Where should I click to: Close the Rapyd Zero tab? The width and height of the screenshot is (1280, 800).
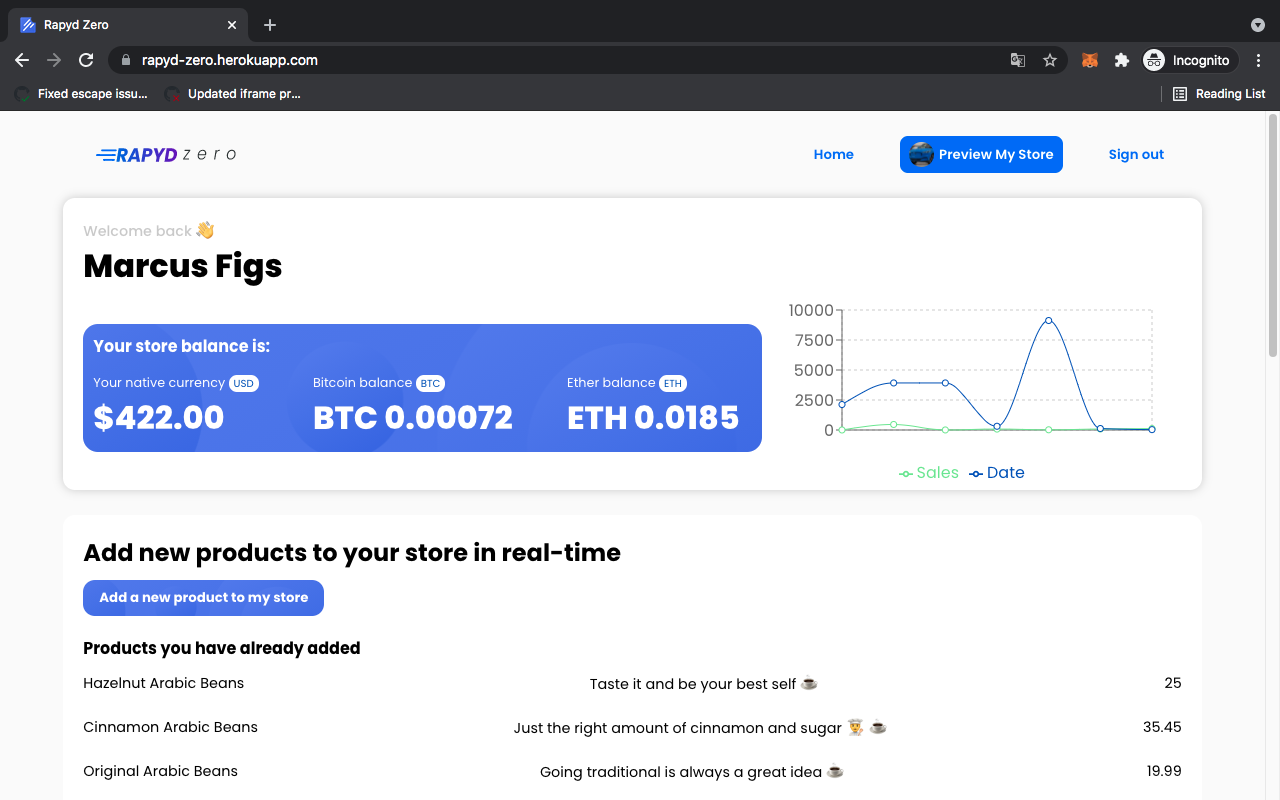pyautogui.click(x=232, y=25)
